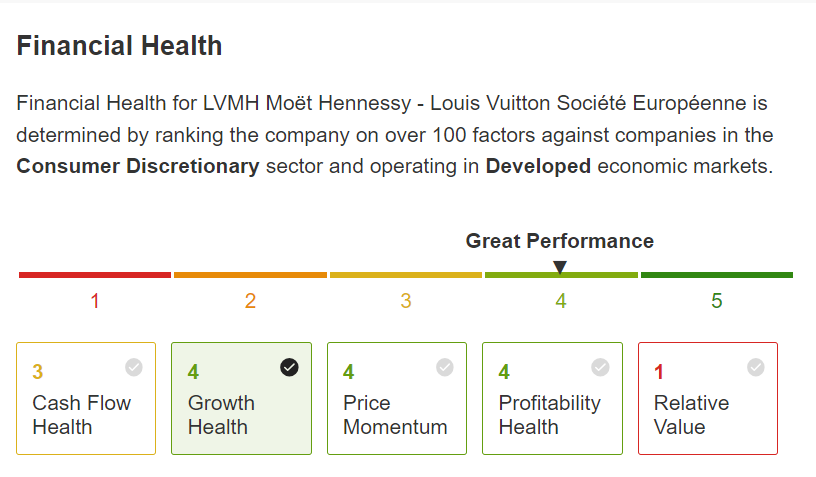Image resolution: width=816 pixels, height=477 pixels.
Task: Select the Profitability Health card
Action: tap(552, 398)
